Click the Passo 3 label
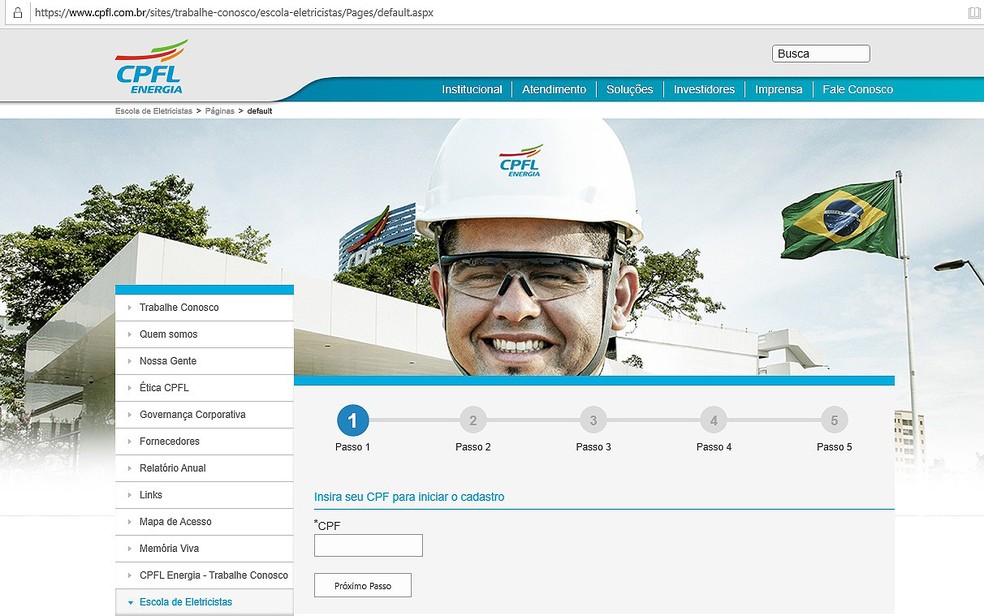Viewport: 984px width, 616px height. click(x=594, y=447)
